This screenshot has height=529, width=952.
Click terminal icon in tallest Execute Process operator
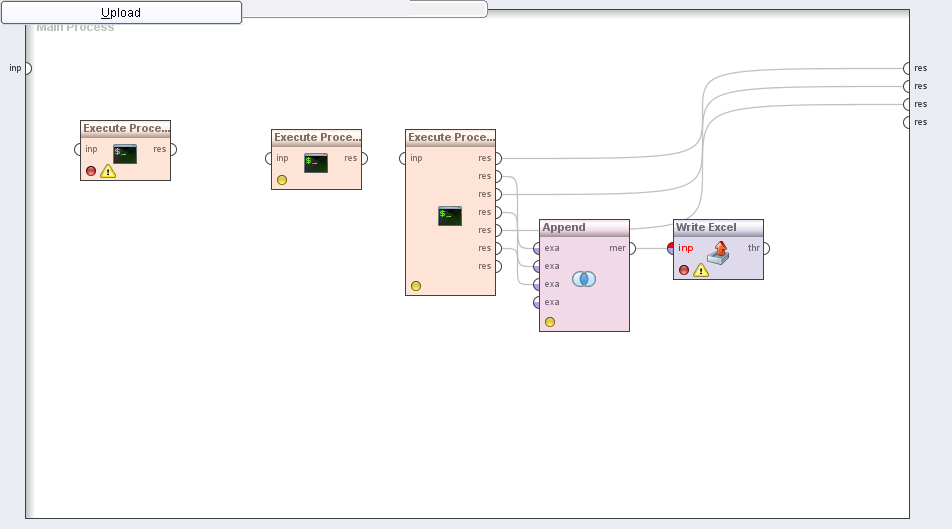tap(450, 215)
